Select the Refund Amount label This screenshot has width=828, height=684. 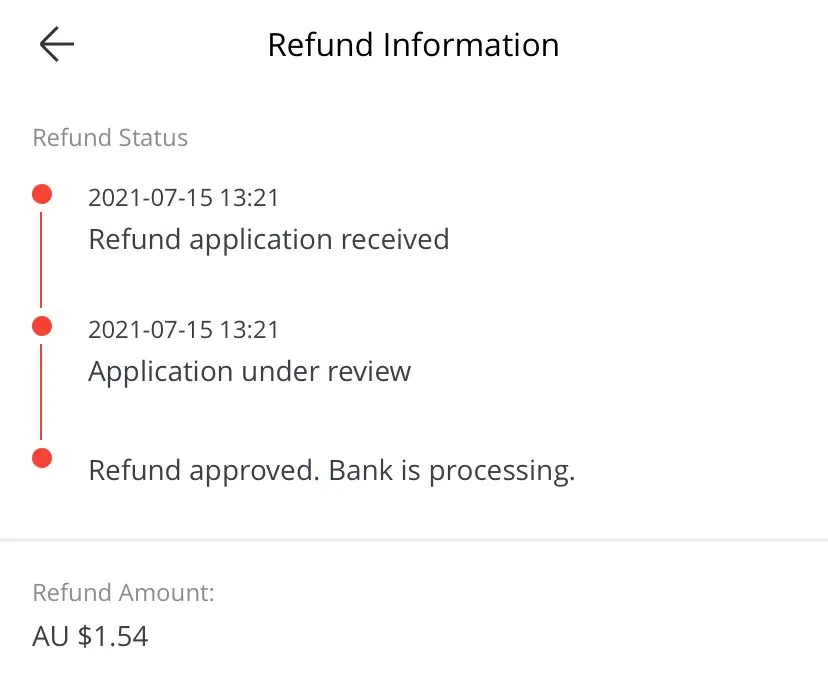(123, 593)
